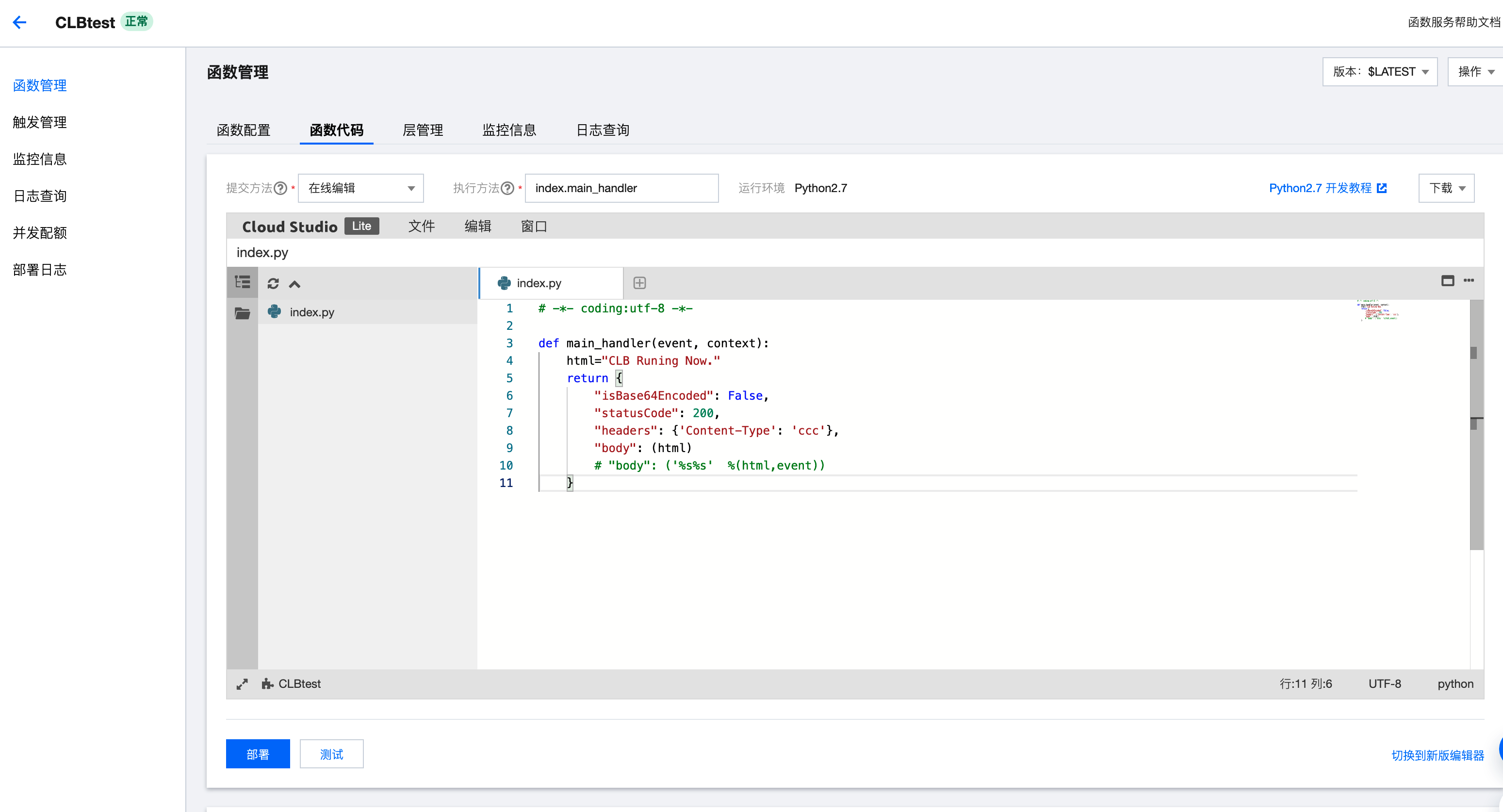Click the CLBtest project puzzle icon
This screenshot has height=812, width=1503.
coord(267,683)
